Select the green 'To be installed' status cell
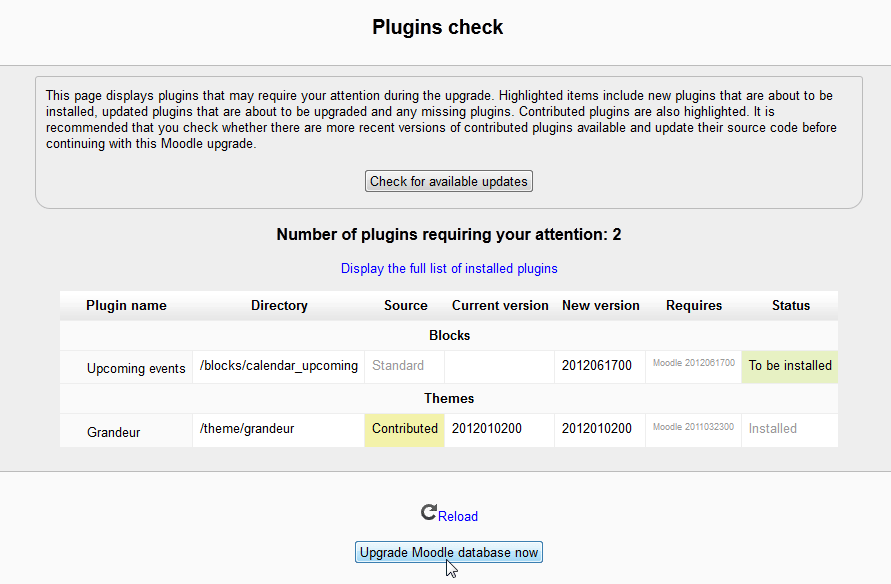This screenshot has height=584, width=891. (790, 365)
